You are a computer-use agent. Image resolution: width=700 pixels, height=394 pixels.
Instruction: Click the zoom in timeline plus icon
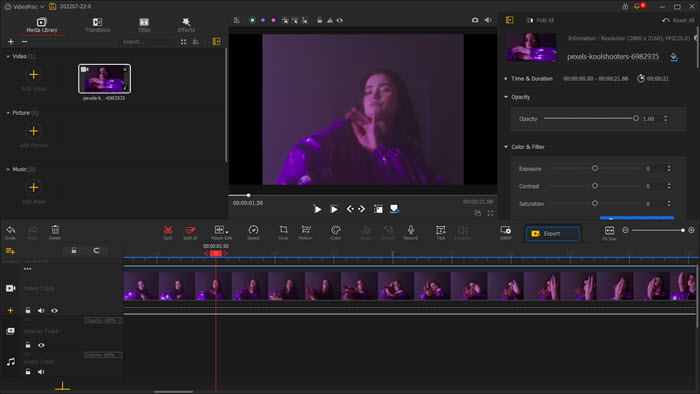click(x=691, y=230)
